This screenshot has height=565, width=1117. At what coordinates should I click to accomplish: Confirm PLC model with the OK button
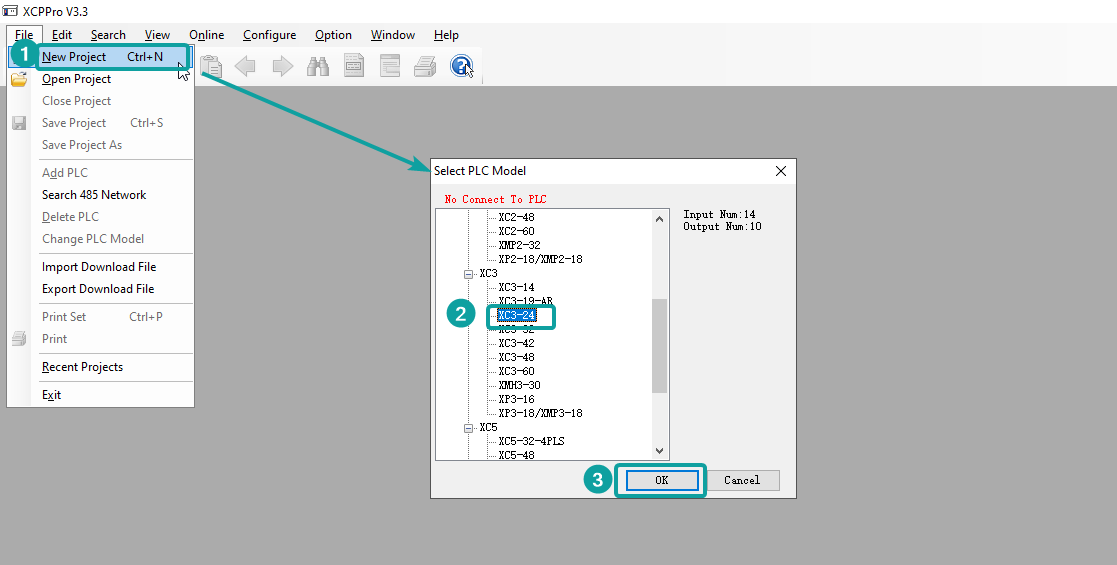(661, 480)
